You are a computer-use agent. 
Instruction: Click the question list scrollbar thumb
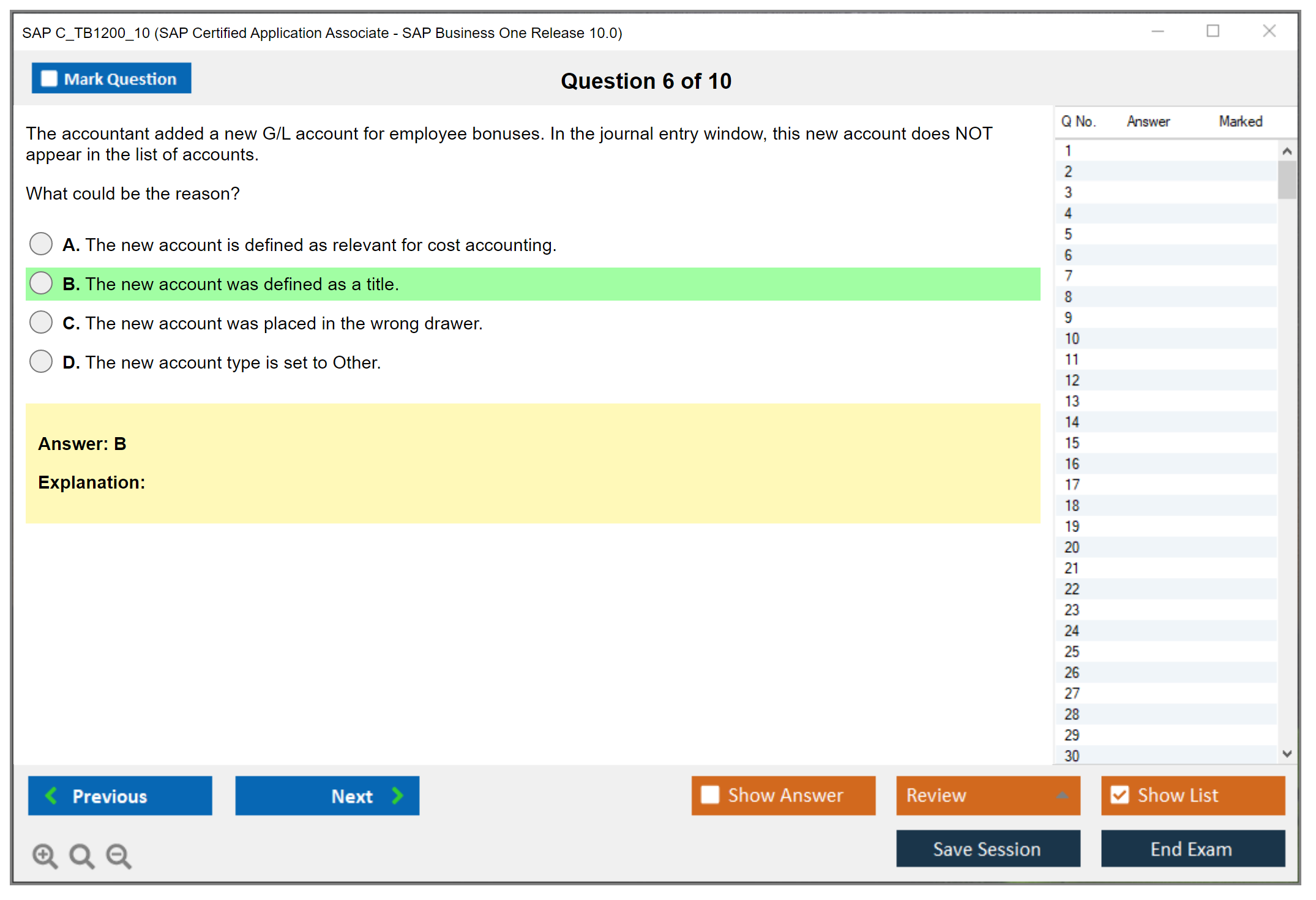[1287, 180]
